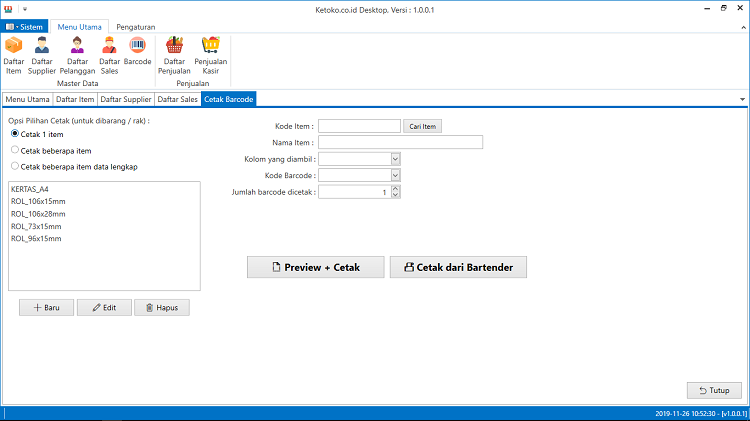
Task: Collapse the ribbon with the chevron
Action: [x=743, y=27]
